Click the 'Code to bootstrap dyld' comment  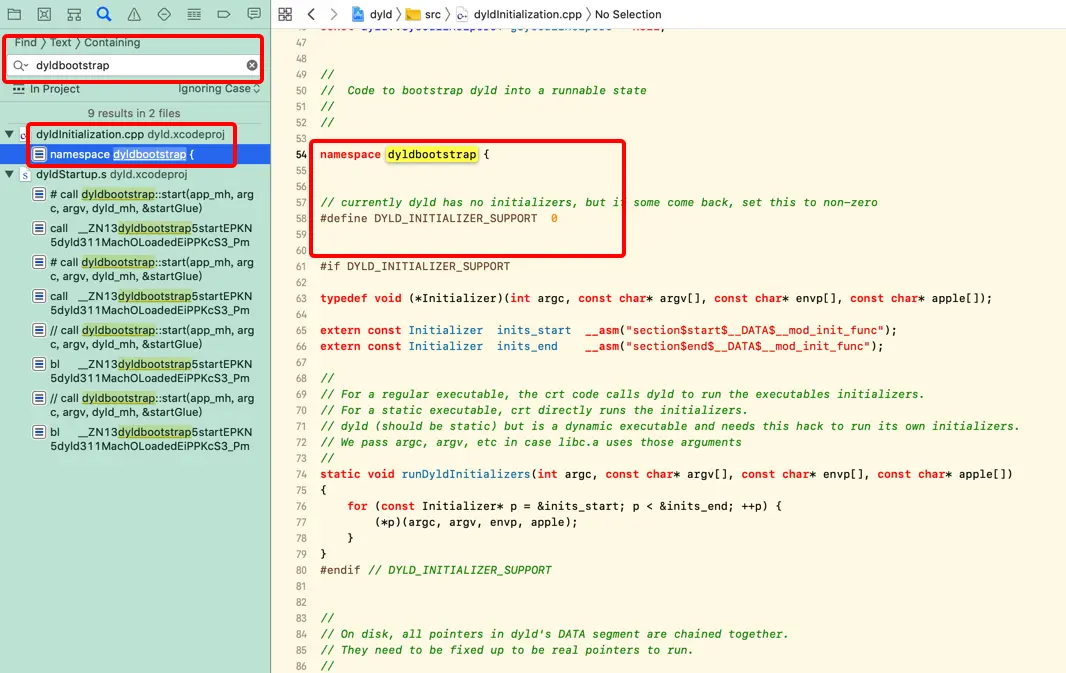click(x=483, y=90)
